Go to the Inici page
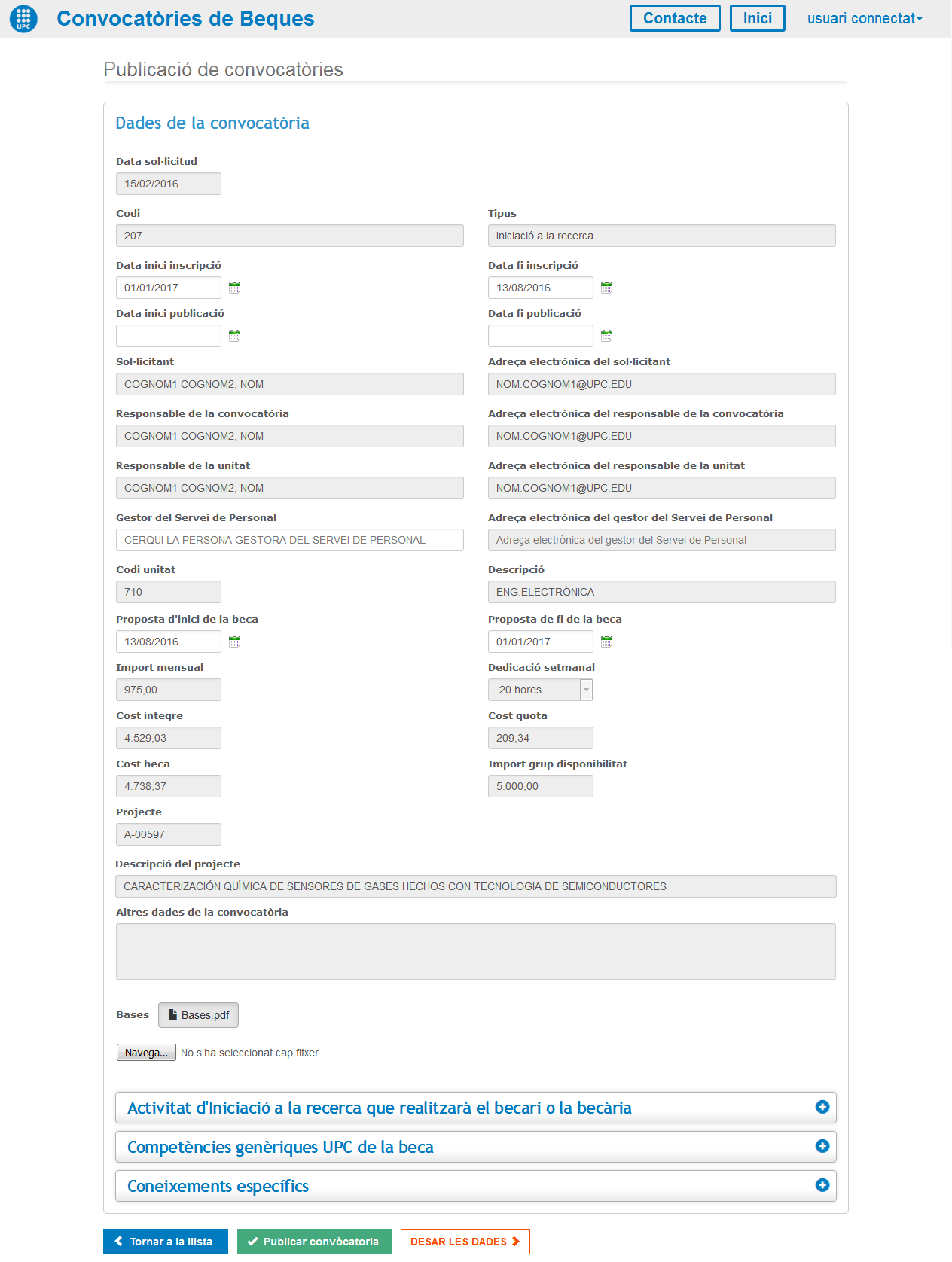This screenshot has width=952, height=1262. 757,19
